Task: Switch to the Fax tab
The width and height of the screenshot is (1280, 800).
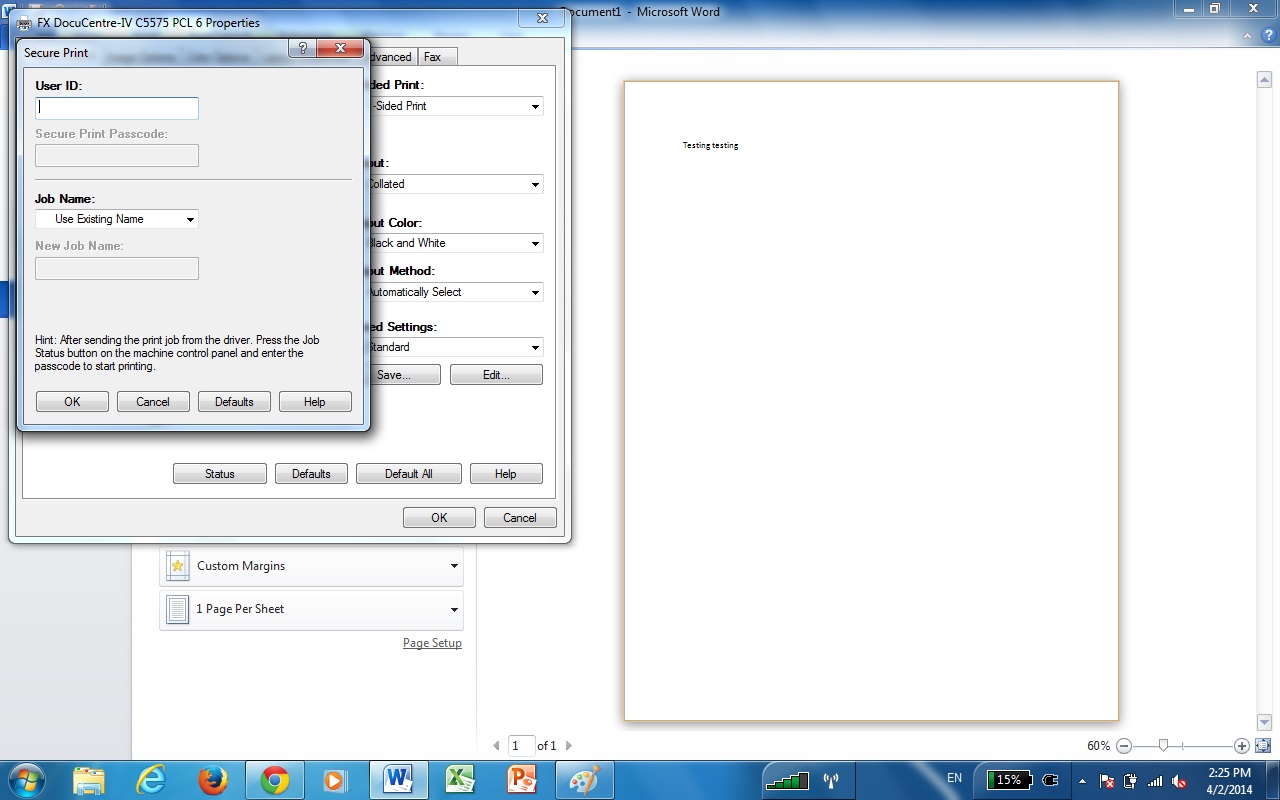Action: point(433,57)
